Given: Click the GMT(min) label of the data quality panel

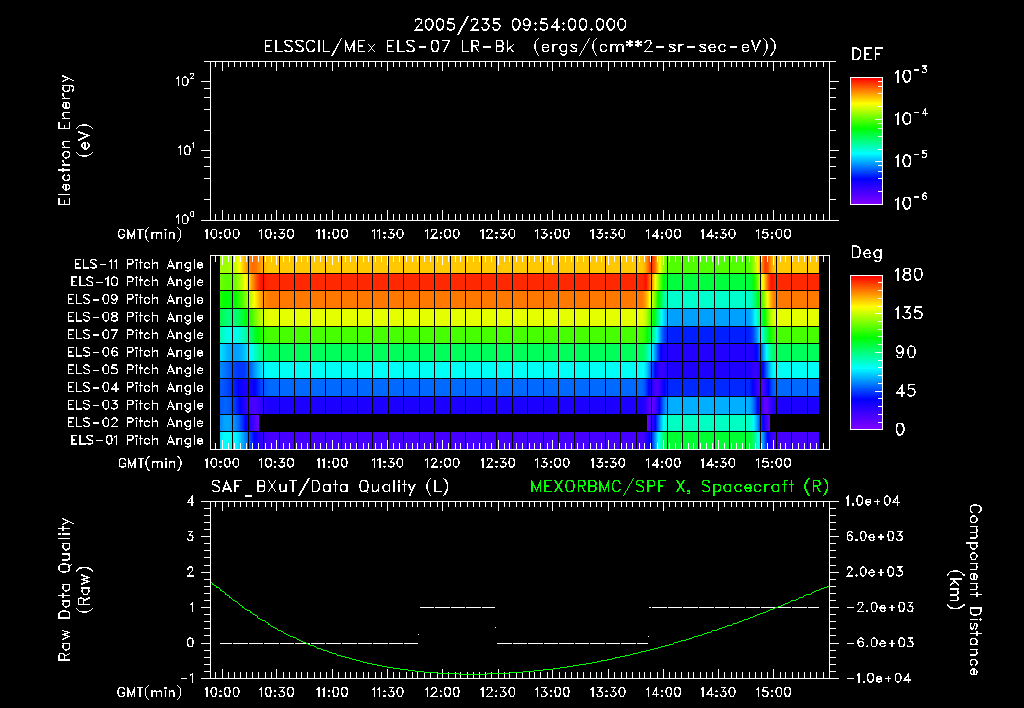Looking at the screenshot, I should (150, 692).
